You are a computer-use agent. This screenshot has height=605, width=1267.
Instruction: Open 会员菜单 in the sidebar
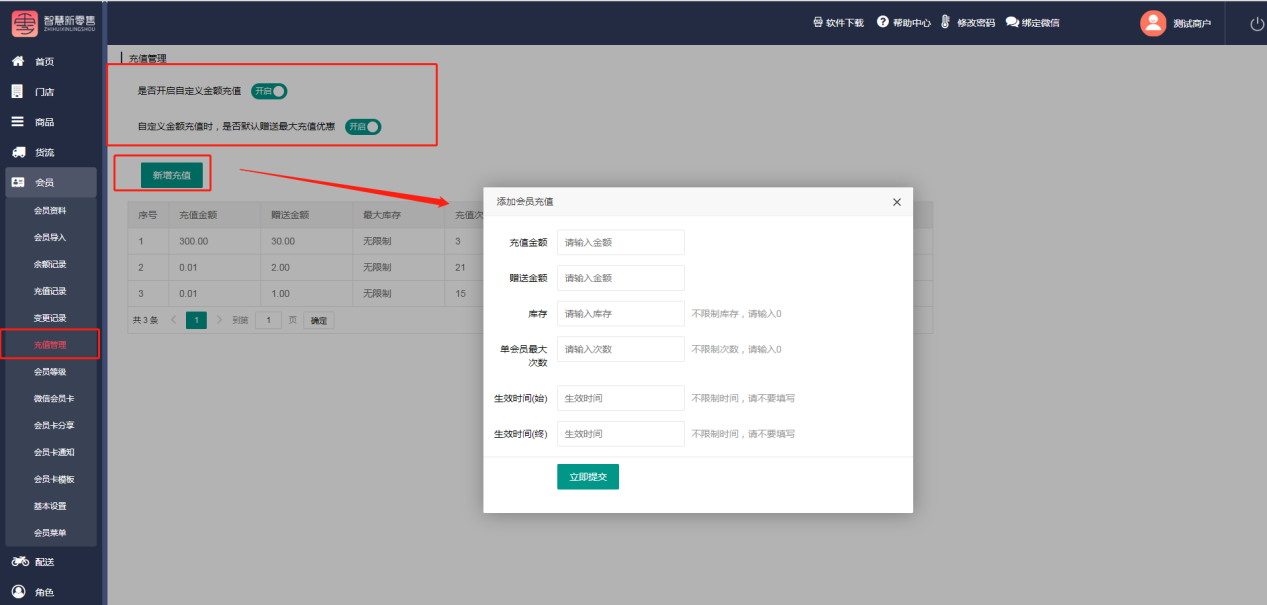pos(50,533)
